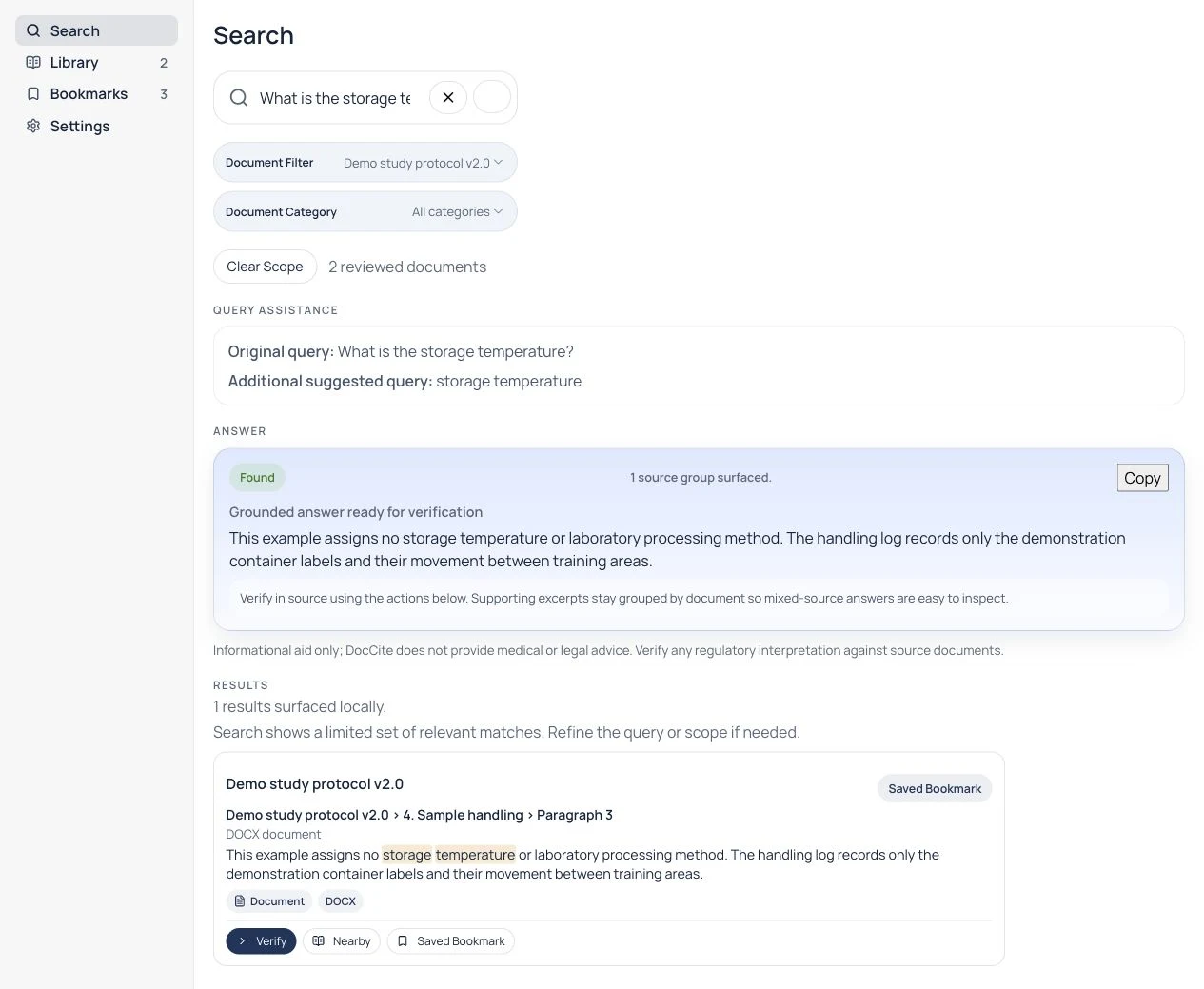Click the Saved Bookmark badge on result card
The height and width of the screenshot is (989, 1204).
935,788
